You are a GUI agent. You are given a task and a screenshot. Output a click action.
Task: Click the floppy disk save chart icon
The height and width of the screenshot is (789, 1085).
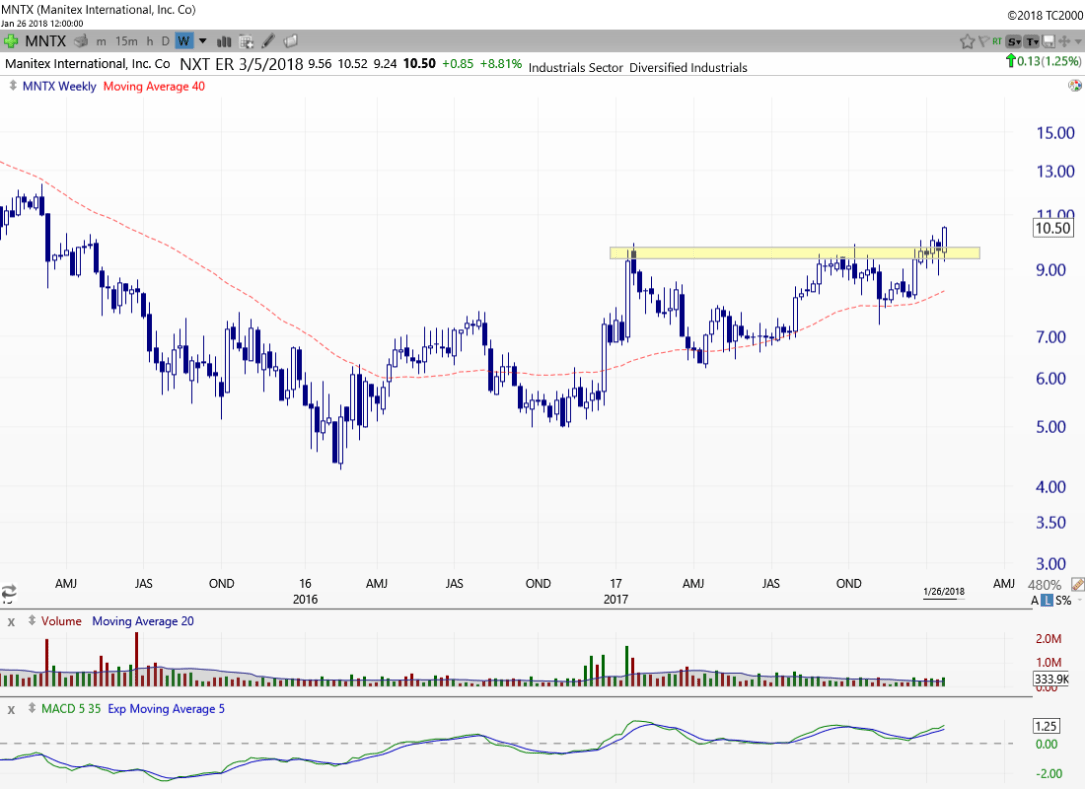tap(1049, 41)
